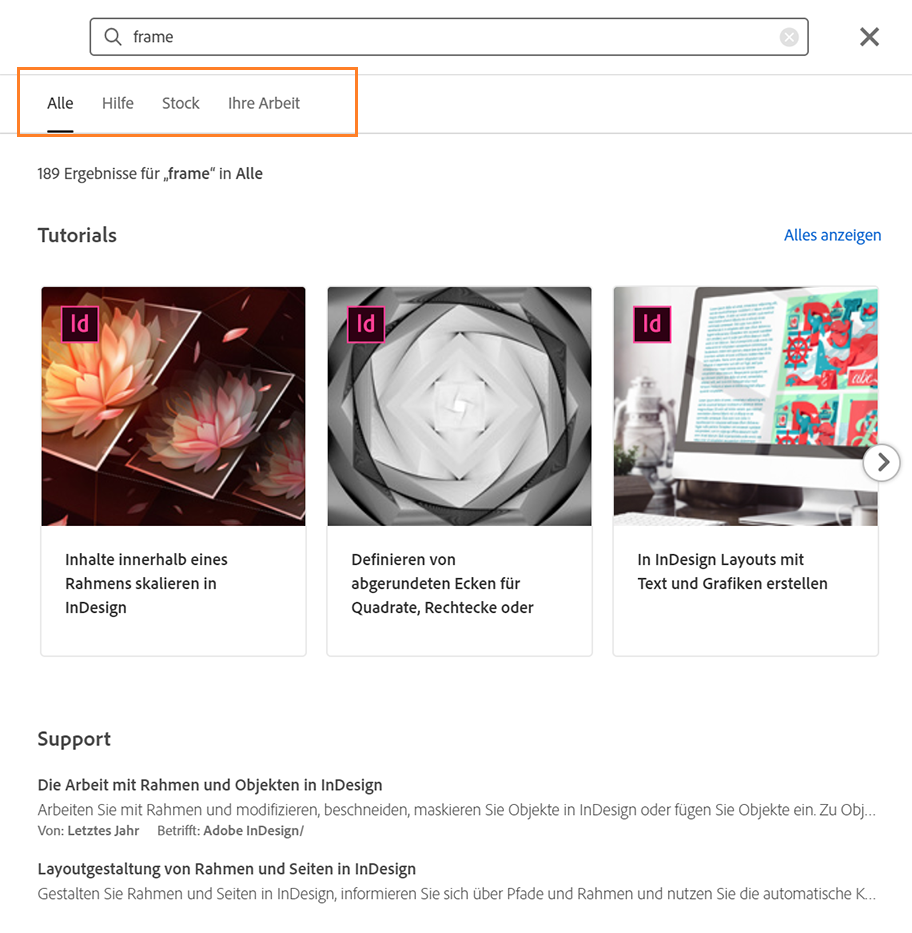Select the Stock tab
The width and height of the screenshot is (912, 933).
181,103
